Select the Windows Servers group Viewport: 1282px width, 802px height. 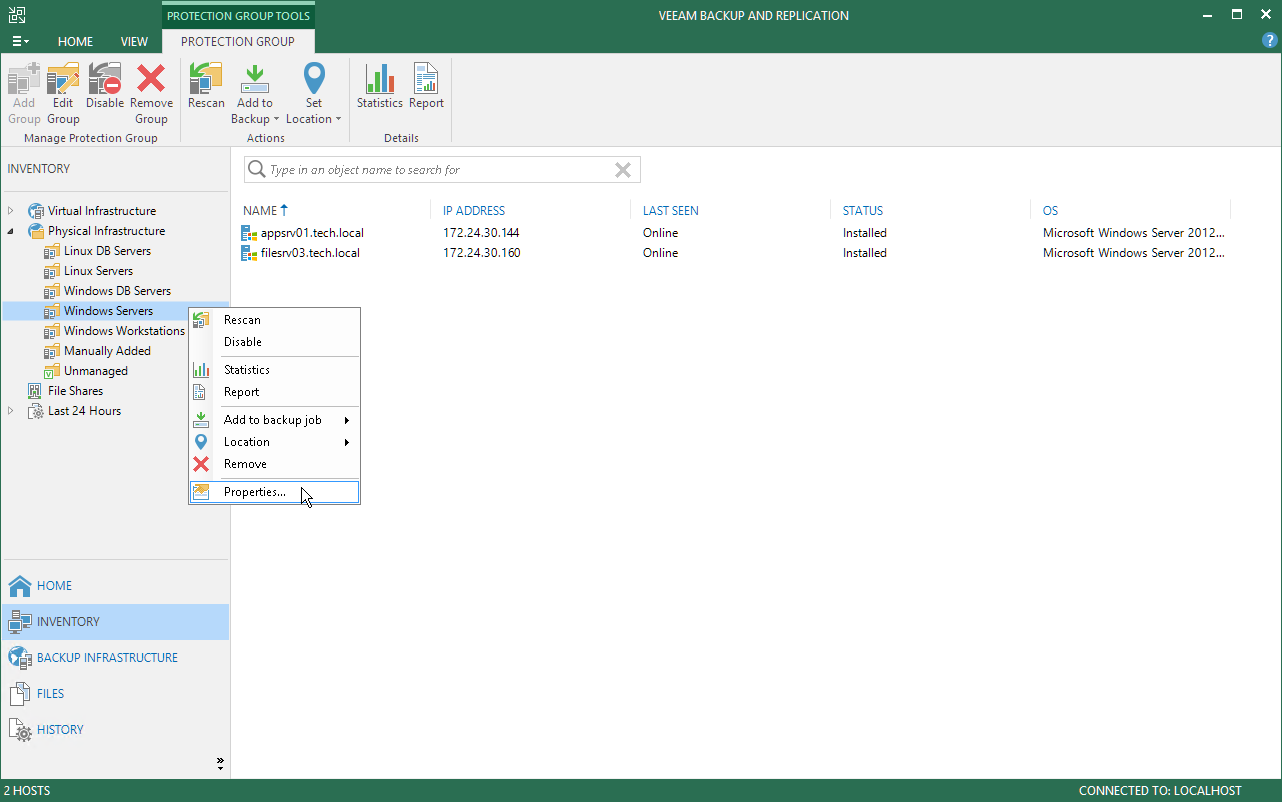(x=108, y=311)
